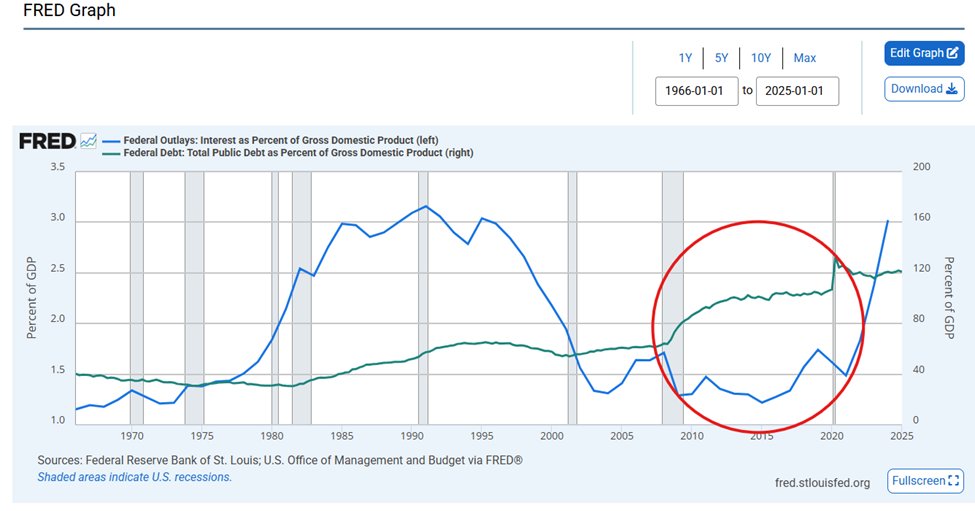
Task: Click the Sources attribution text line
Action: 280,461
